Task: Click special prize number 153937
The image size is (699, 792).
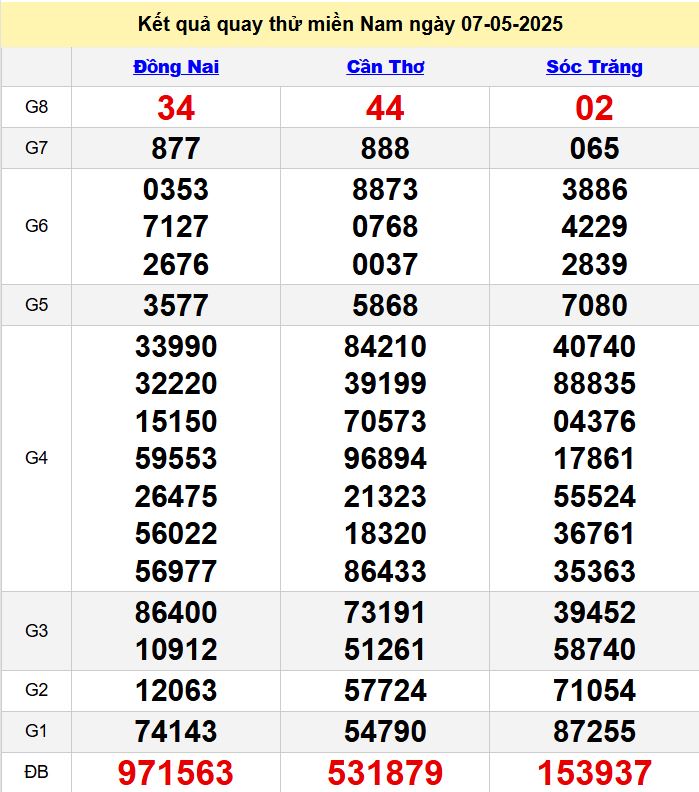Action: (x=594, y=773)
